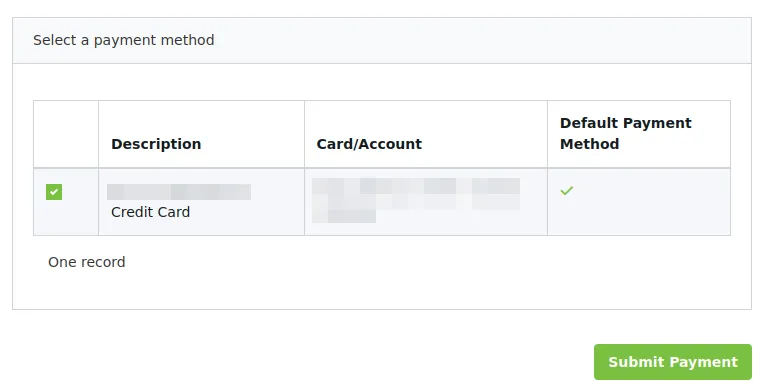Toggle the green payment method checkbox
This screenshot has height=388, width=761.
pos(54,192)
